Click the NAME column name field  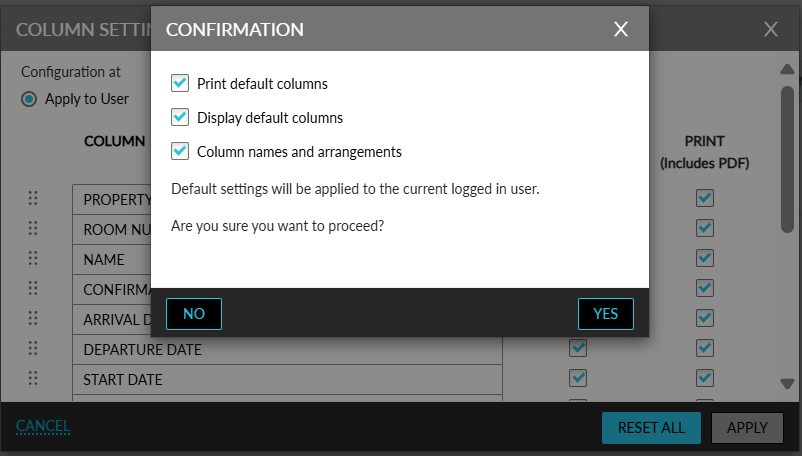click(112, 260)
